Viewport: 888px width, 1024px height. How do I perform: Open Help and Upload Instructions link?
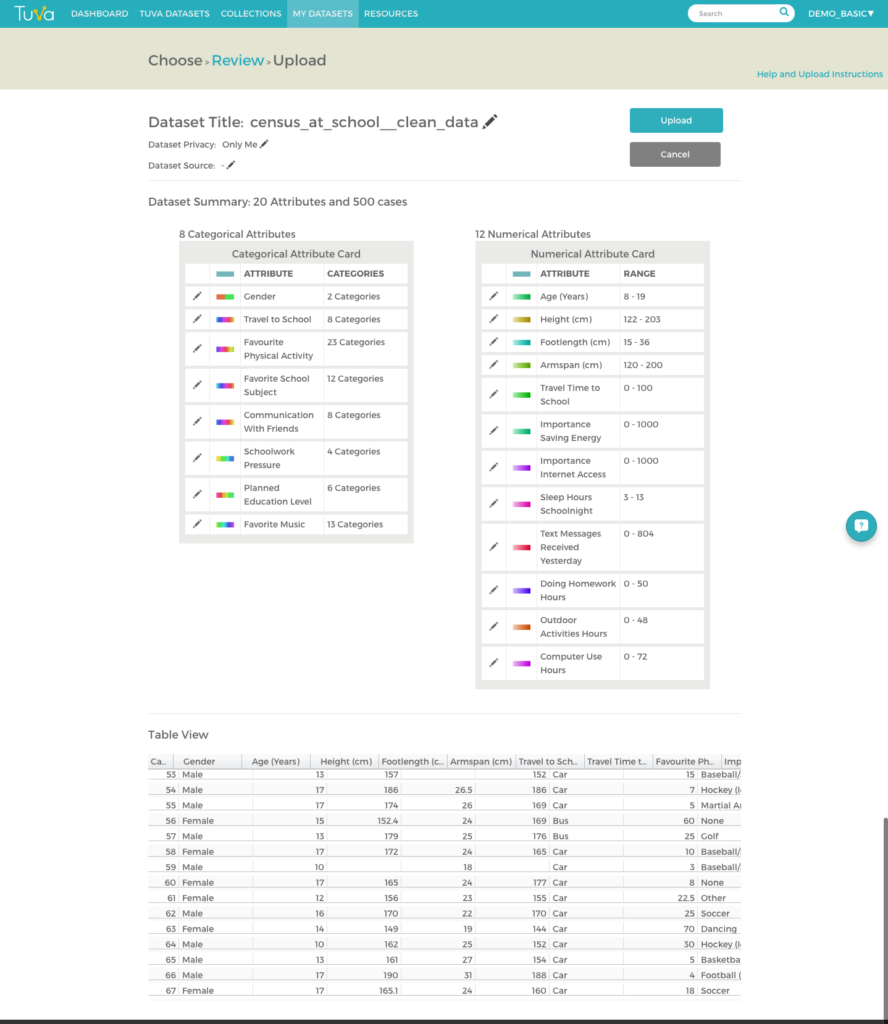point(819,74)
